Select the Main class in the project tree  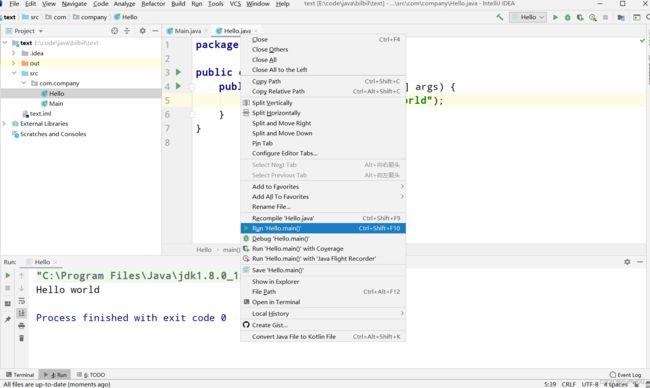pyautogui.click(x=56, y=103)
